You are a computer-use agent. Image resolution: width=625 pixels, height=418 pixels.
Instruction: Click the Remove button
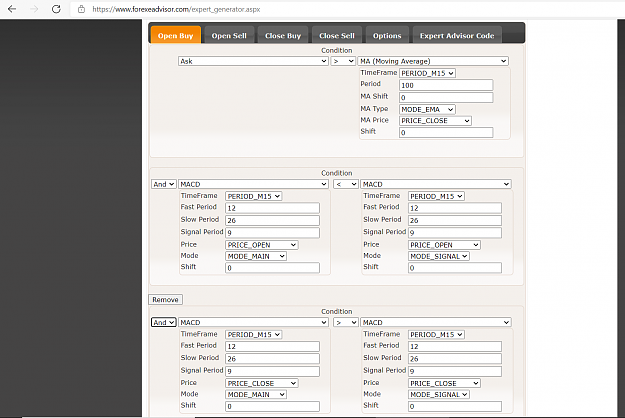(x=165, y=300)
